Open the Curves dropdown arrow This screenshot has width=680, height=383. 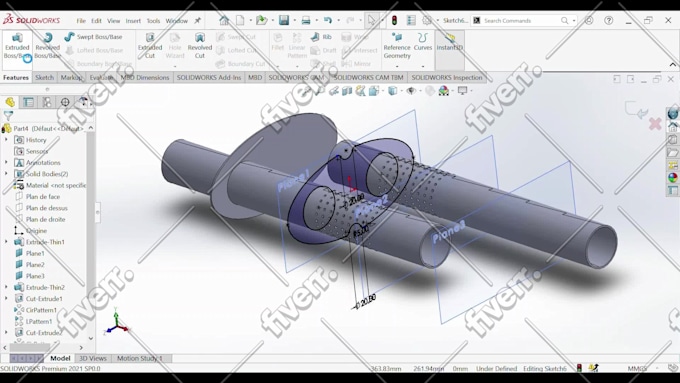(x=423, y=66)
